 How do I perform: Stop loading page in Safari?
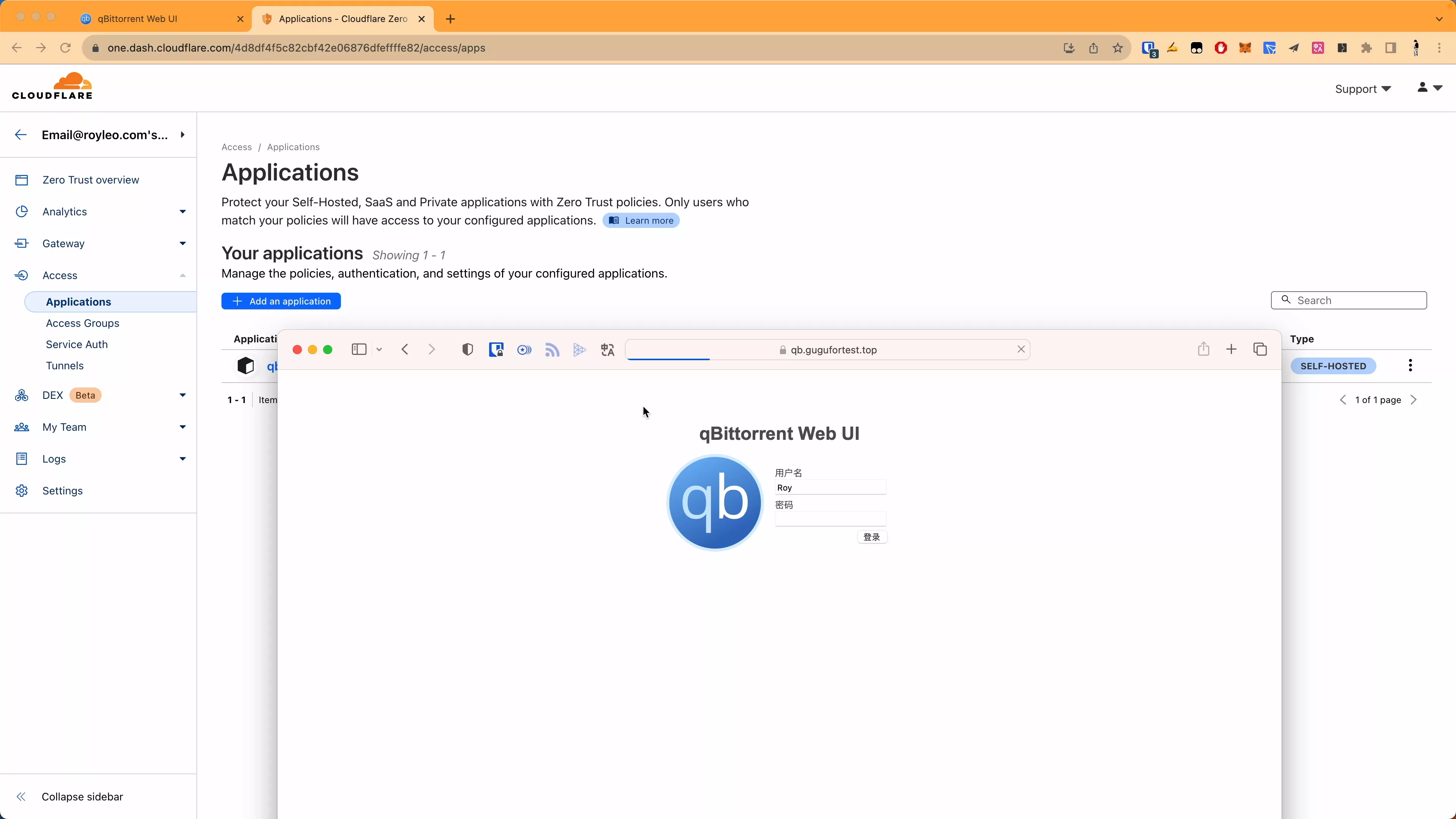1021,349
